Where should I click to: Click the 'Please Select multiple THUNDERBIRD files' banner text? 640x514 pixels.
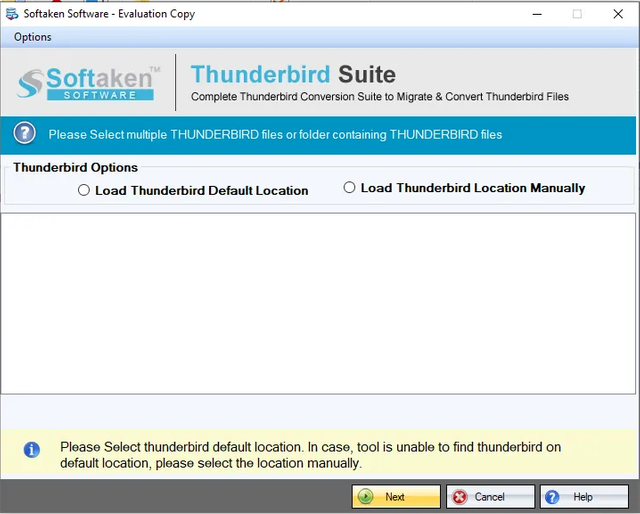275,135
